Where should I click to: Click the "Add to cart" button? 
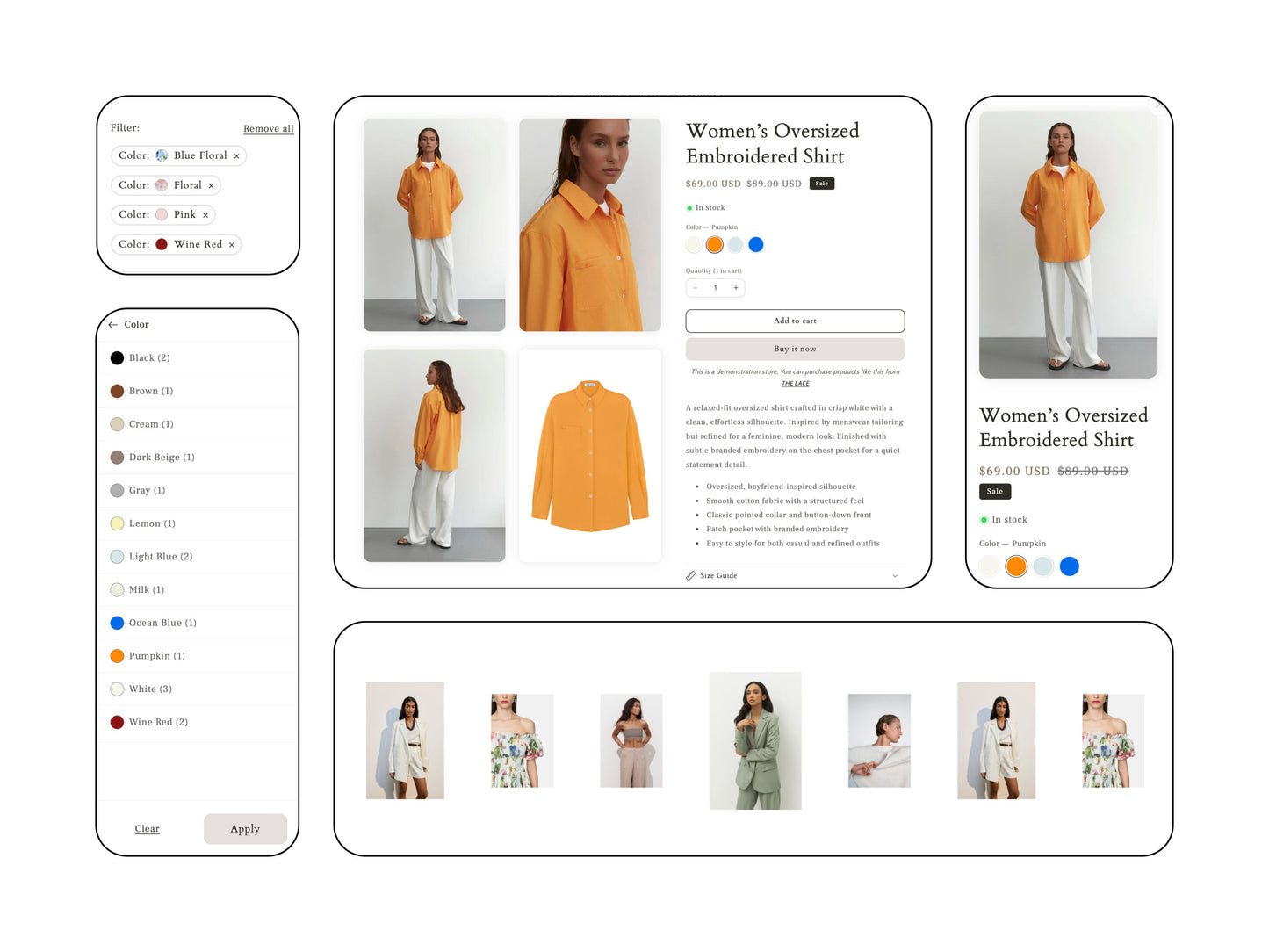795,321
